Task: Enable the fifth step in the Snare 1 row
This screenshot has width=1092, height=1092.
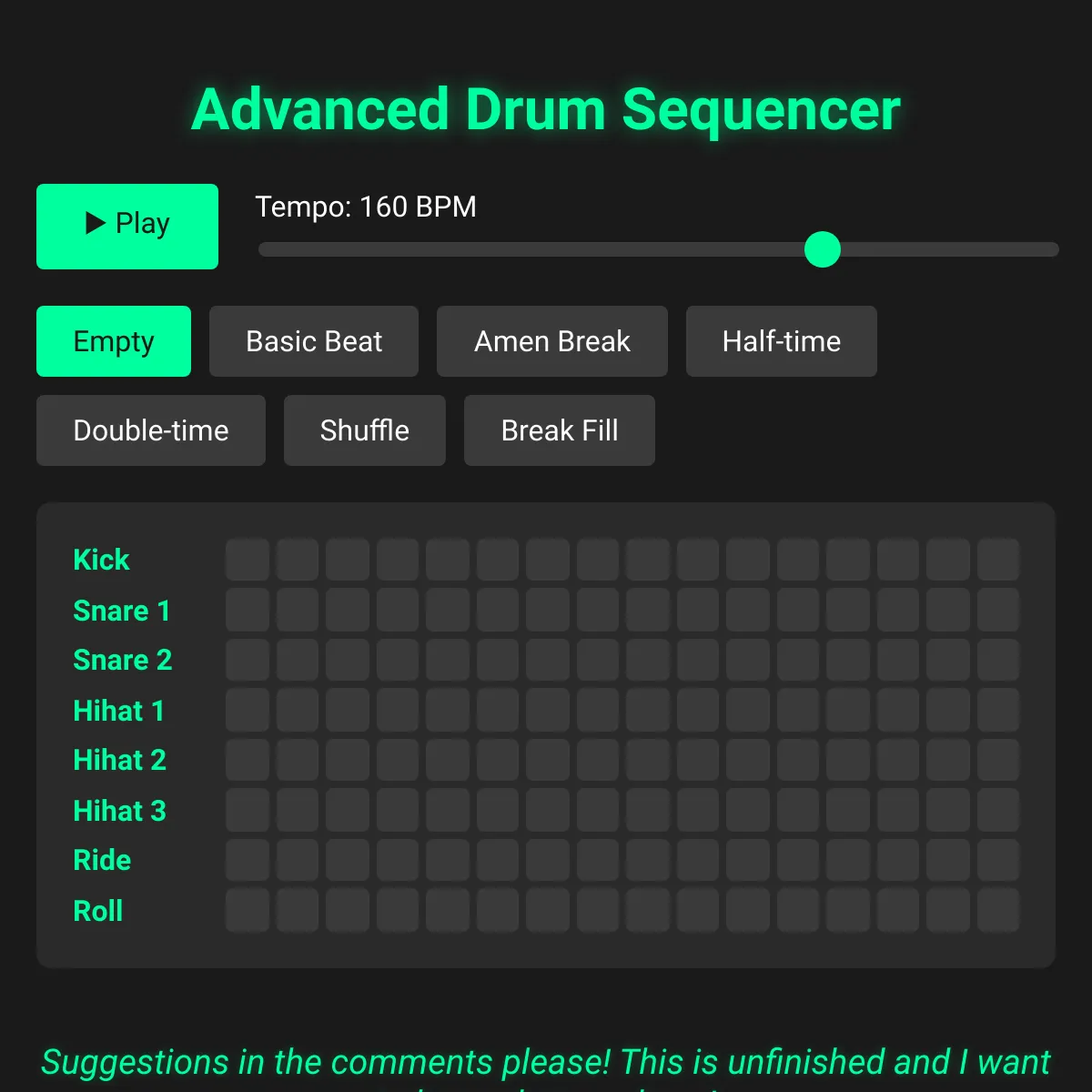Action: coord(448,610)
